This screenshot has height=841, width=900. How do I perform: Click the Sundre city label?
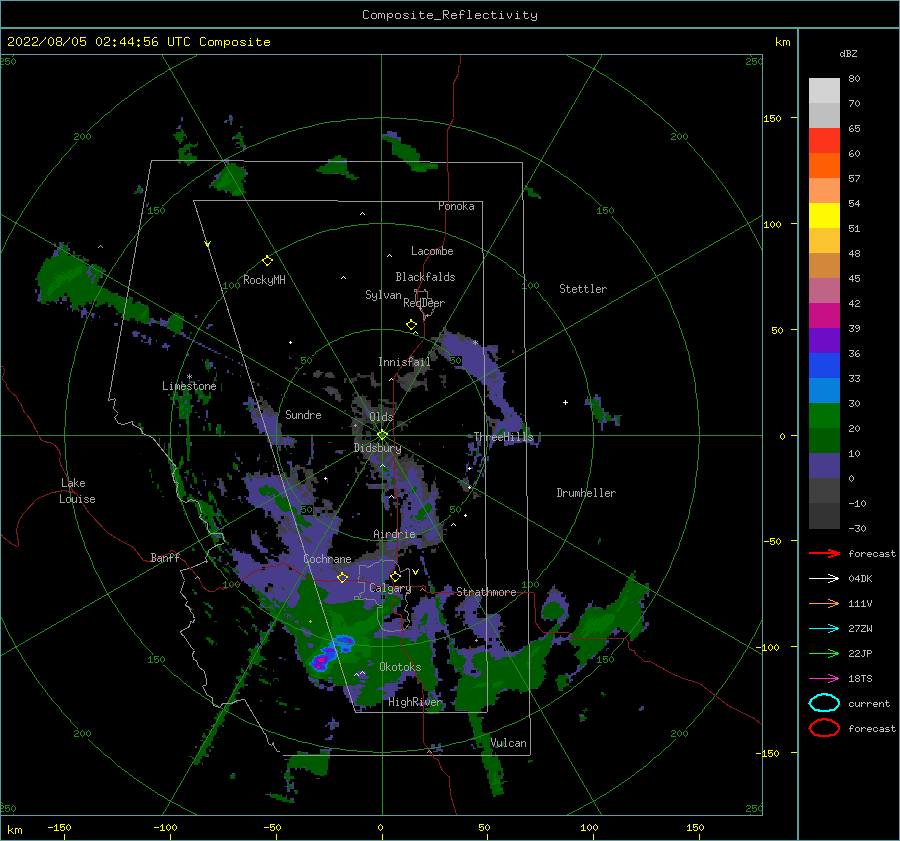click(x=304, y=414)
